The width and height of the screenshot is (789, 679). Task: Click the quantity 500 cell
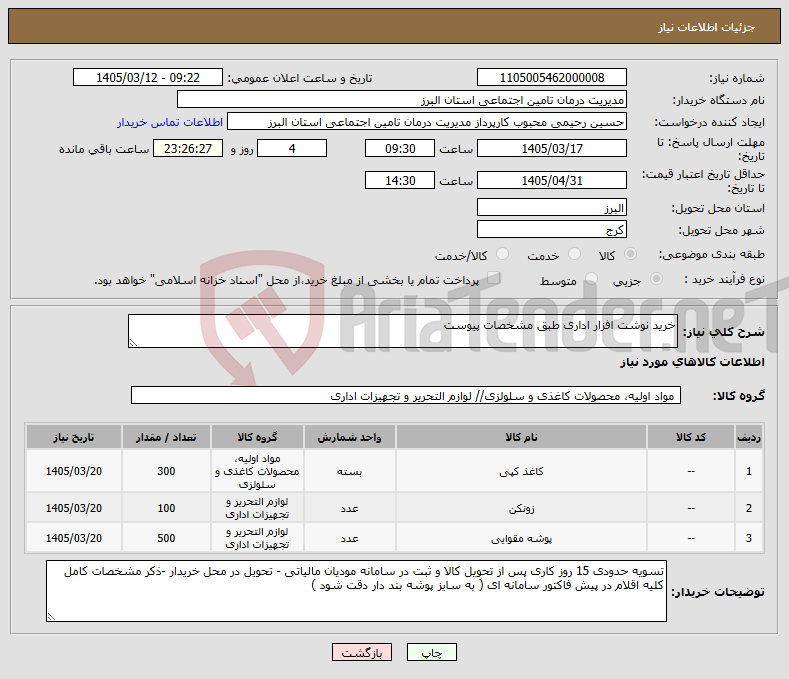166,538
